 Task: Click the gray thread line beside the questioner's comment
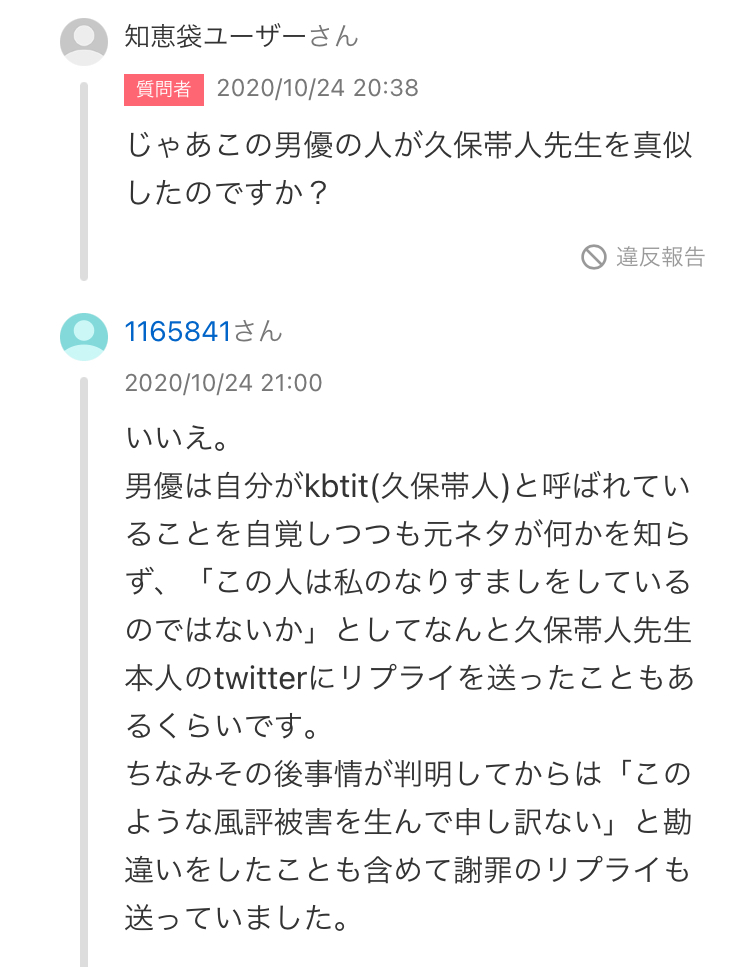click(x=84, y=180)
